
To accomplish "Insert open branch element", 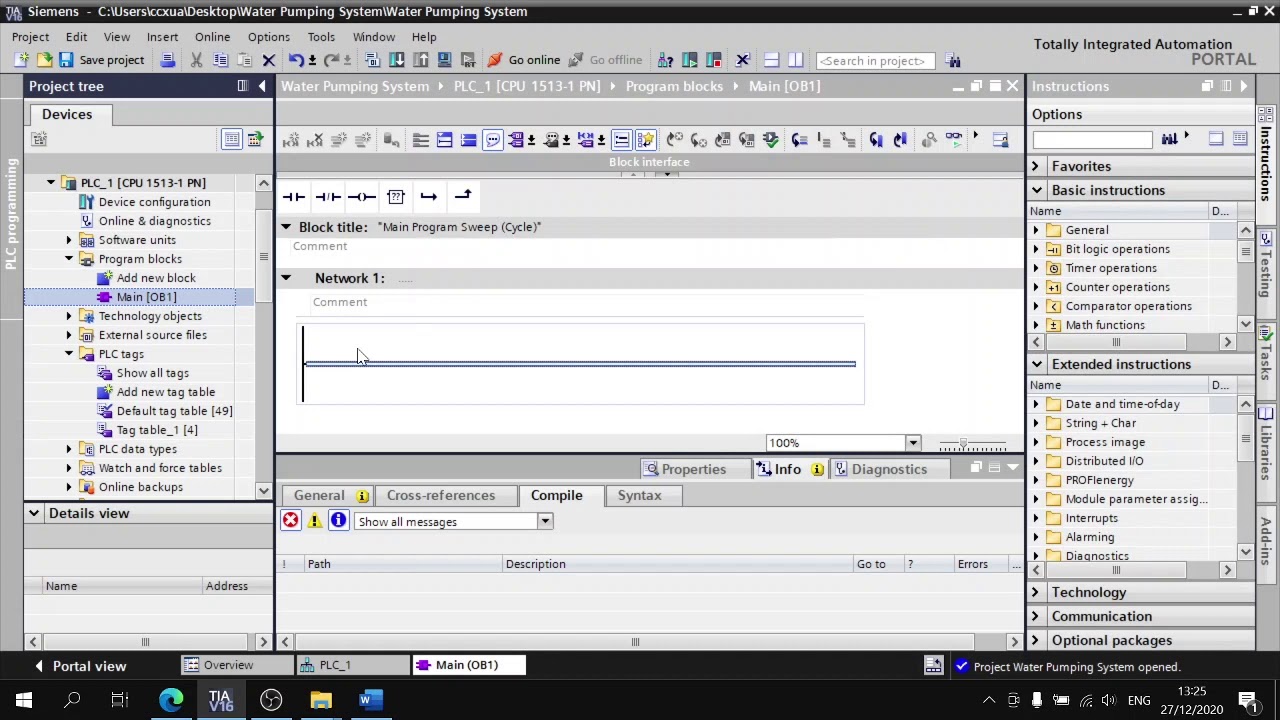I will 428,196.
